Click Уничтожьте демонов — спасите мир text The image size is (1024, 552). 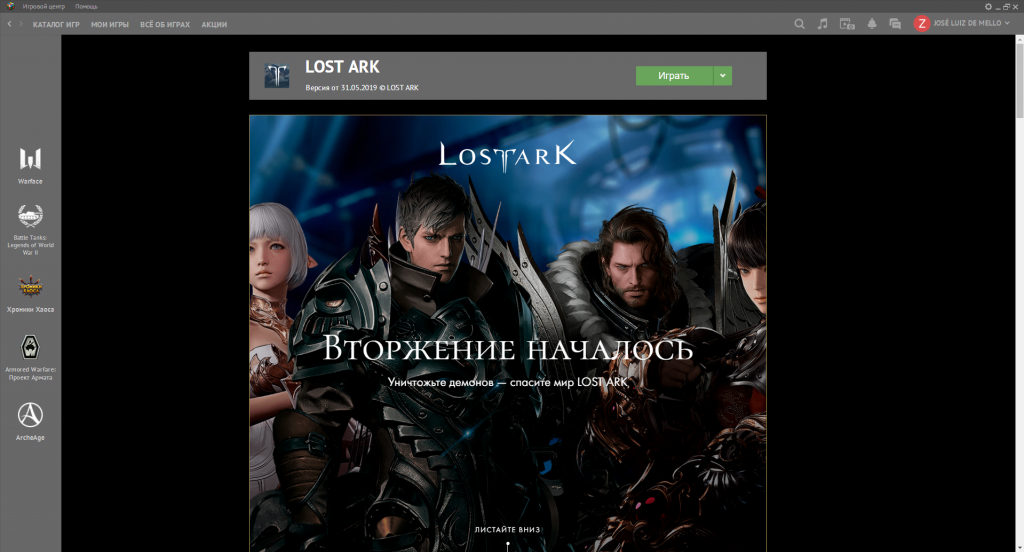tap(507, 382)
